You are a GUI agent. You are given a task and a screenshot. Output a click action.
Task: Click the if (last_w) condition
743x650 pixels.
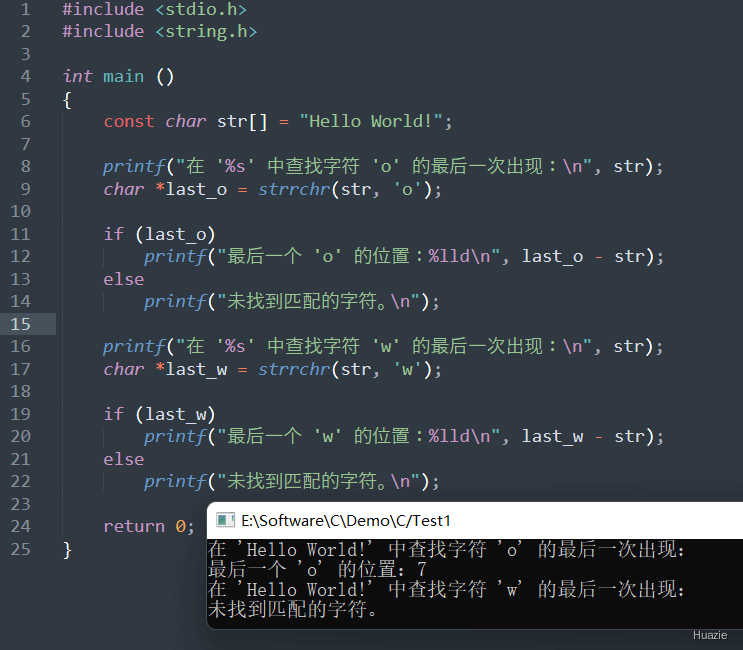click(x=160, y=415)
